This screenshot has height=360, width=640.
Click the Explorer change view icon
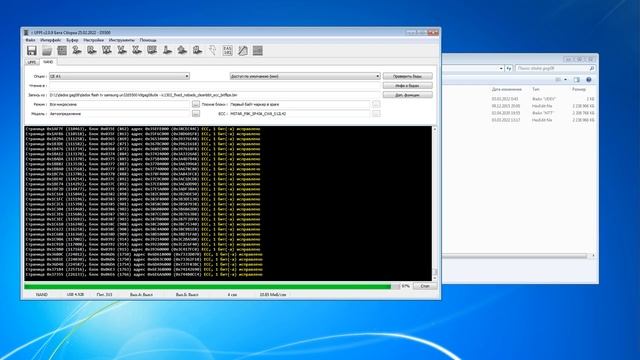click(x=558, y=80)
